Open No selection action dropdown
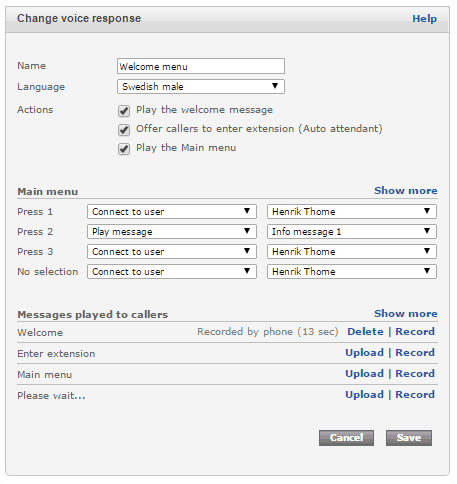The height and width of the screenshot is (484, 457). click(x=172, y=272)
